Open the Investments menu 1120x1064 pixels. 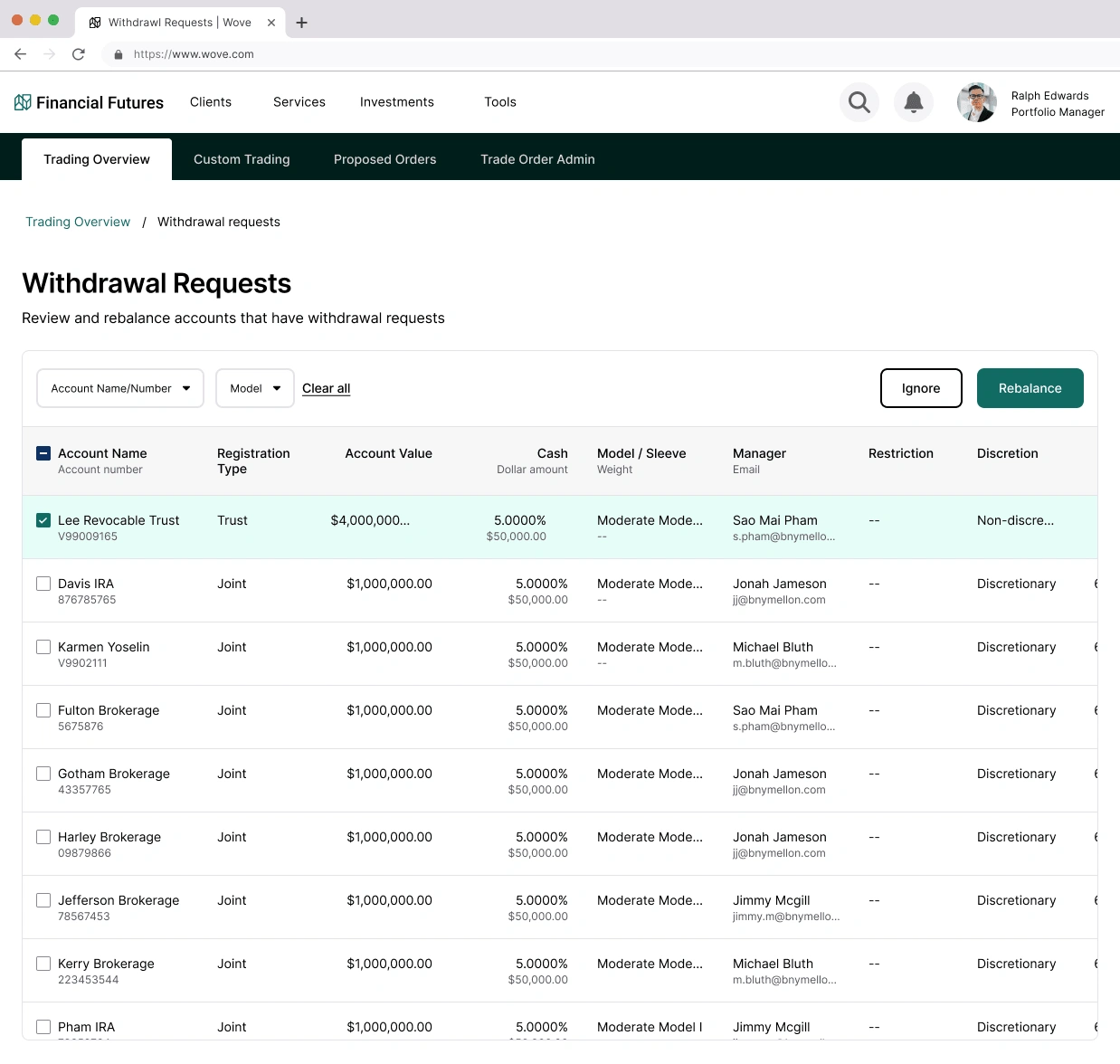point(397,102)
